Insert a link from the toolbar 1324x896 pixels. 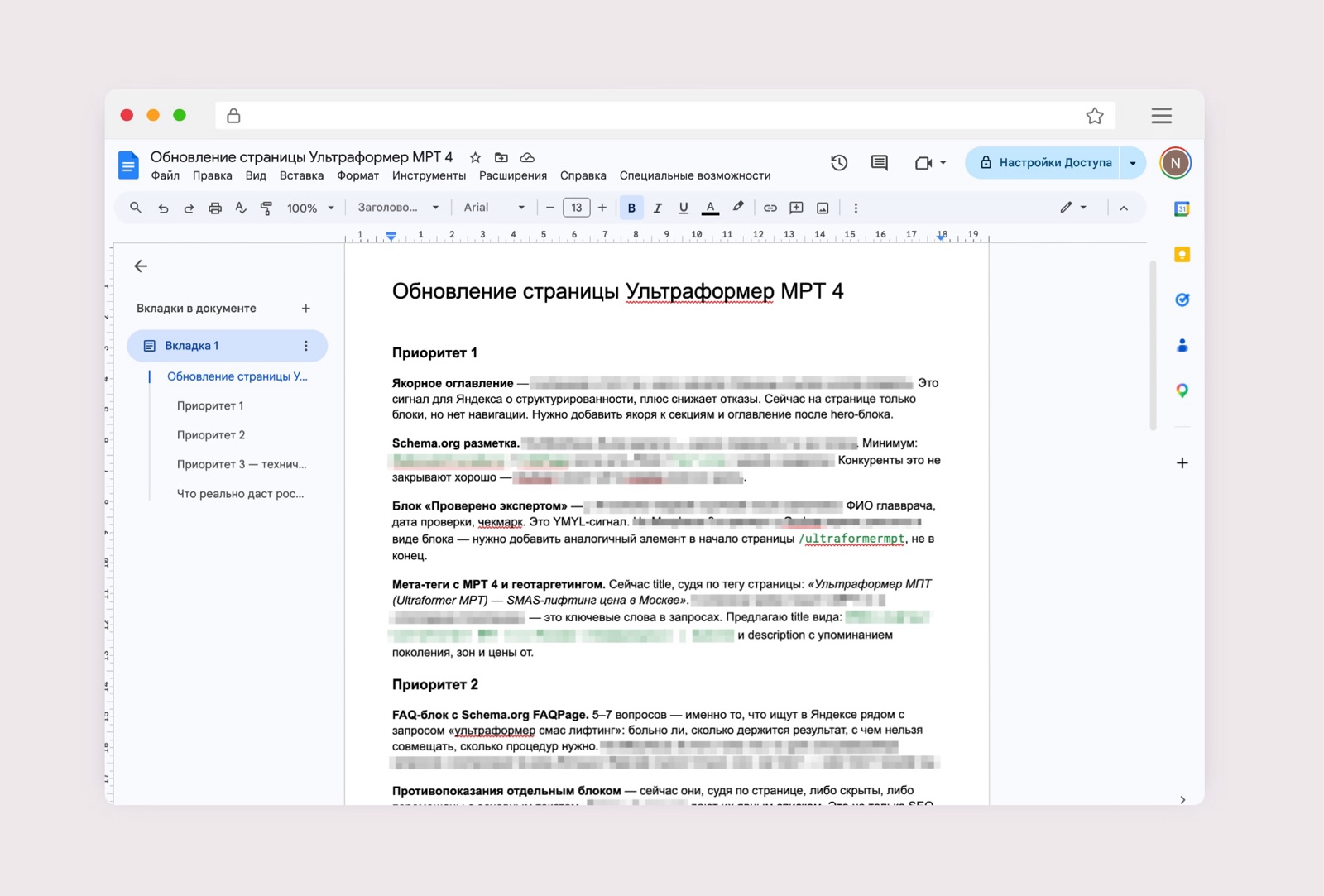pos(770,208)
